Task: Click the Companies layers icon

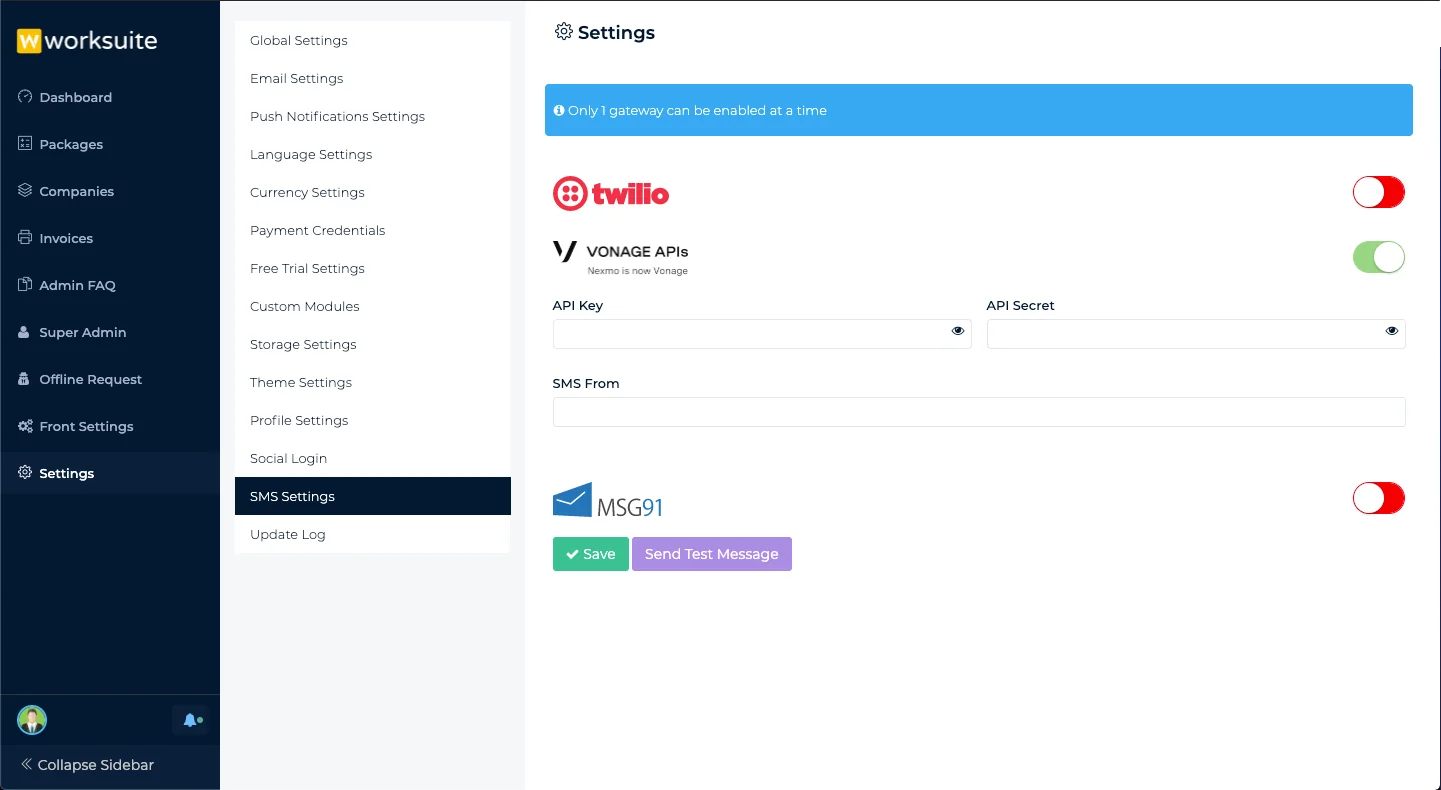Action: click(26, 191)
